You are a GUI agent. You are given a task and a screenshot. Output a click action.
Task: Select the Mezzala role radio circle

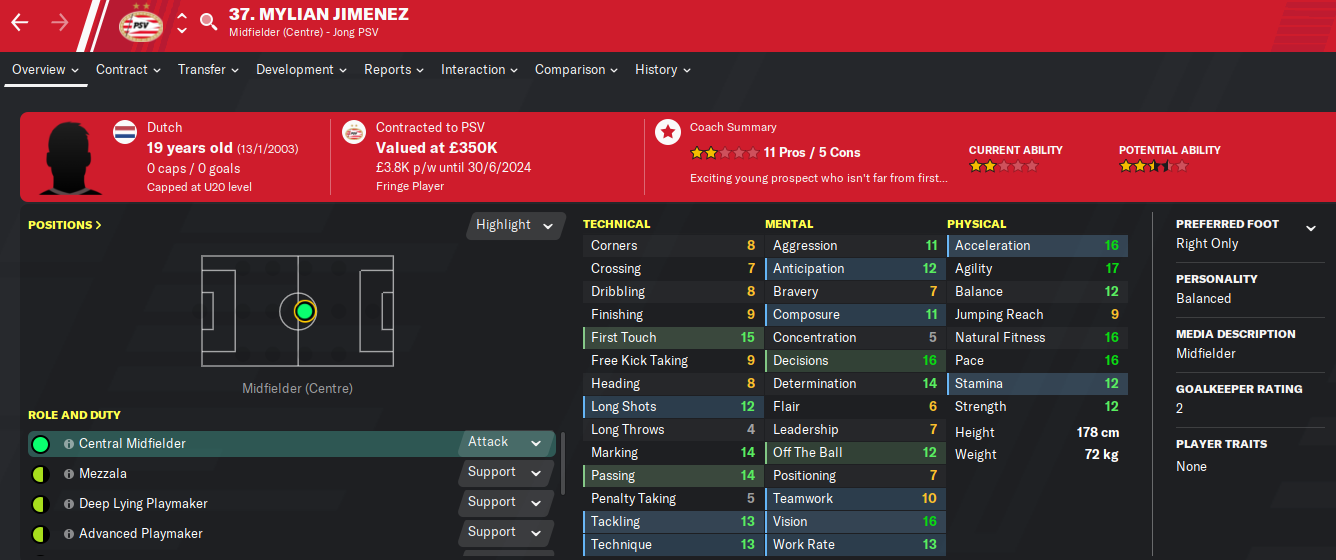click(40, 474)
